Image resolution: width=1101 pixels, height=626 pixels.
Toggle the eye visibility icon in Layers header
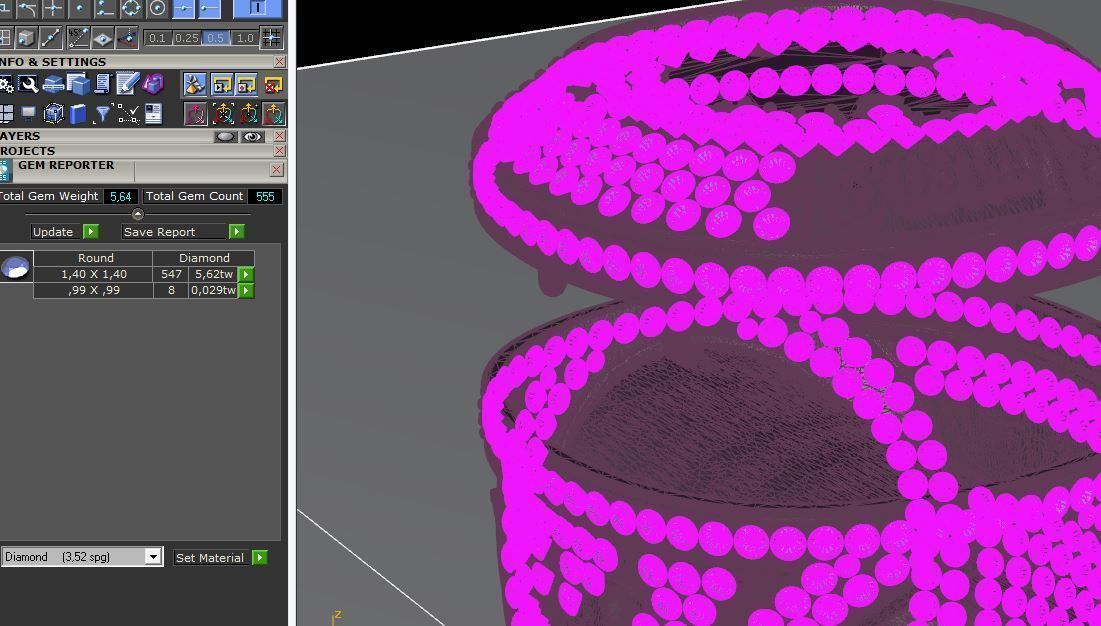[x=252, y=136]
